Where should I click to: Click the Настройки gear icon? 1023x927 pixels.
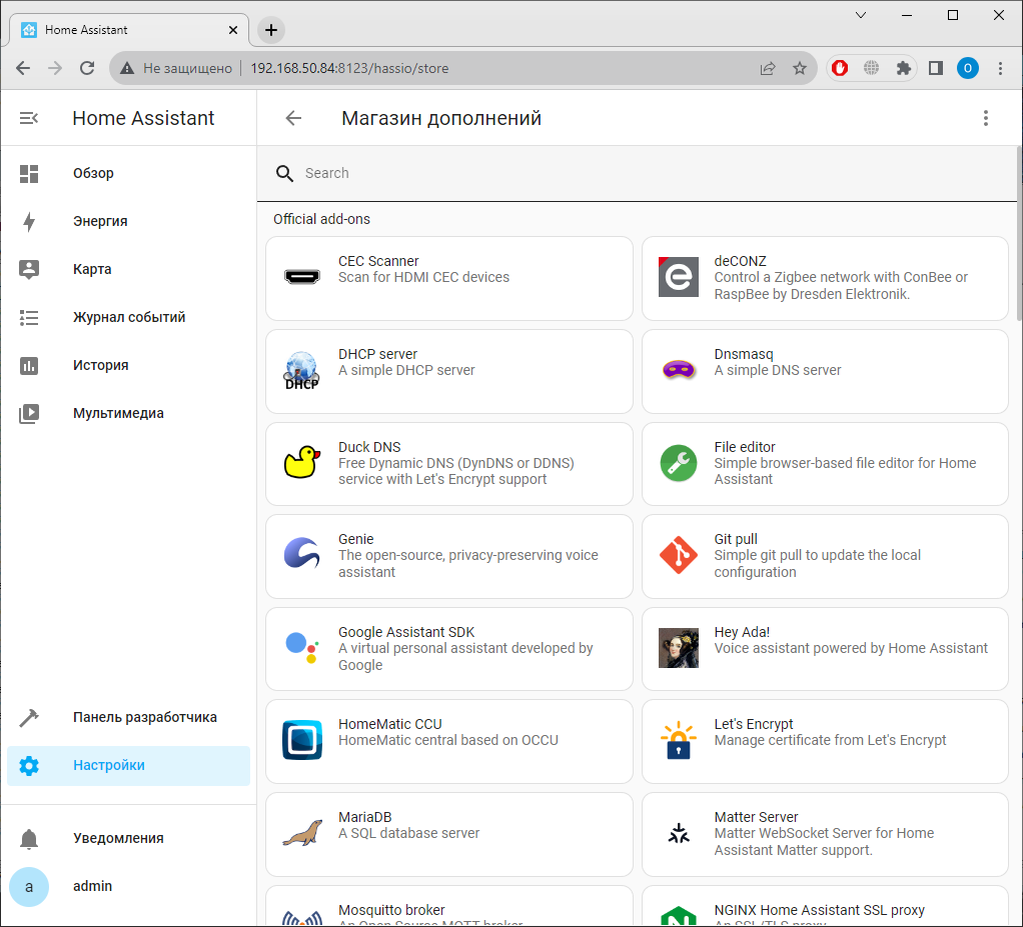[29, 766]
